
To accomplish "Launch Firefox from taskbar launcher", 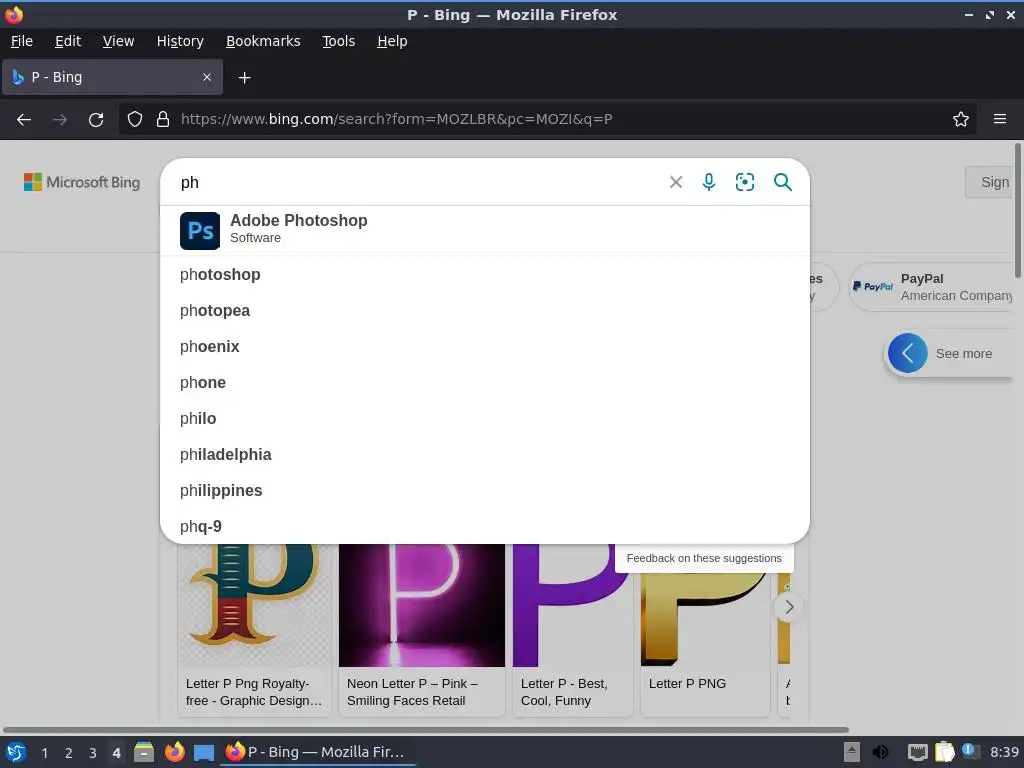I will (174, 752).
